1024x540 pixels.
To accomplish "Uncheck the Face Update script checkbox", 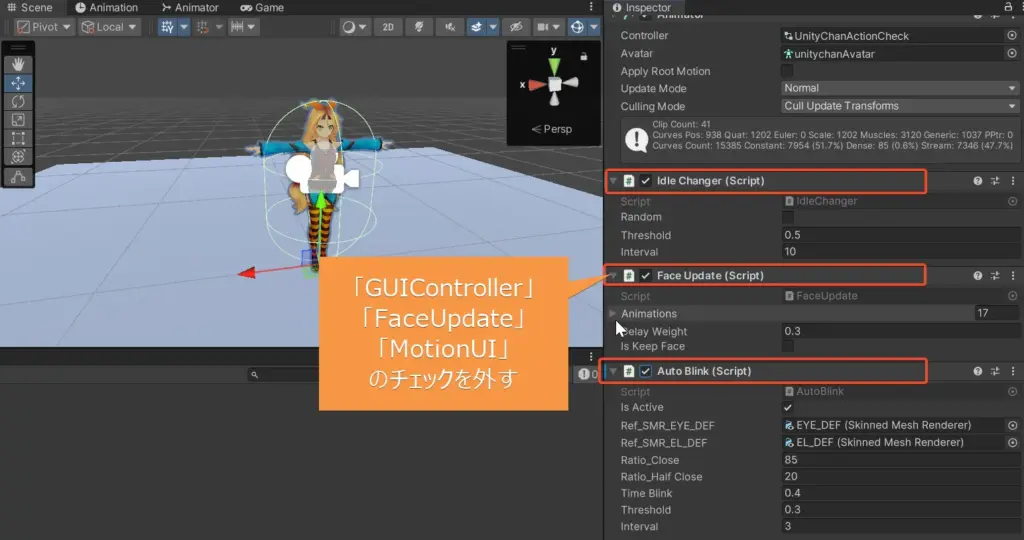I will tap(645, 276).
